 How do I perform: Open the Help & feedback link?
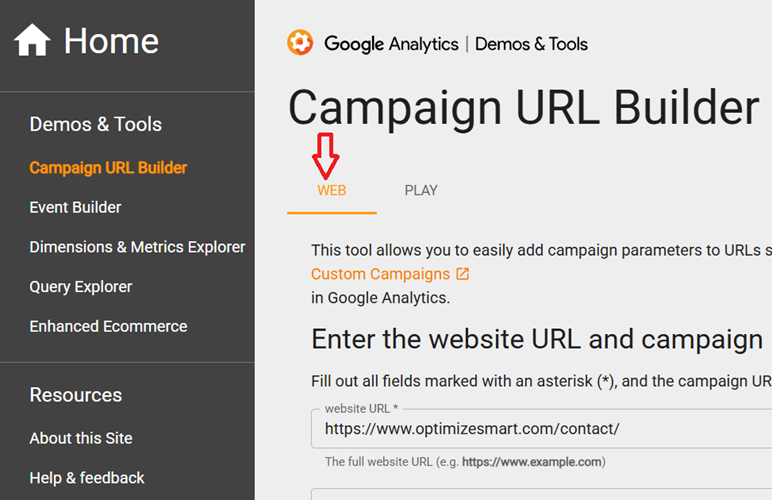(x=87, y=478)
